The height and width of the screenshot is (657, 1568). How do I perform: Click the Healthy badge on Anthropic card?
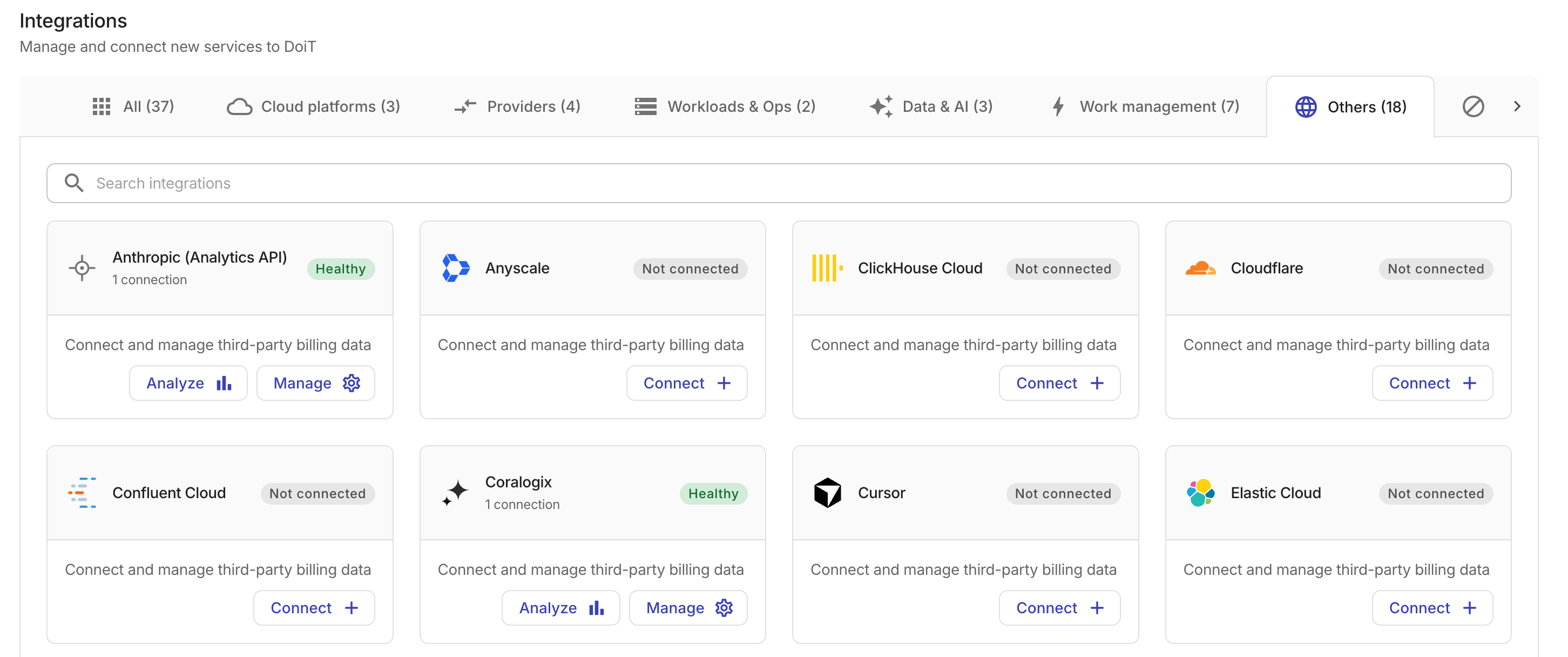[340, 269]
